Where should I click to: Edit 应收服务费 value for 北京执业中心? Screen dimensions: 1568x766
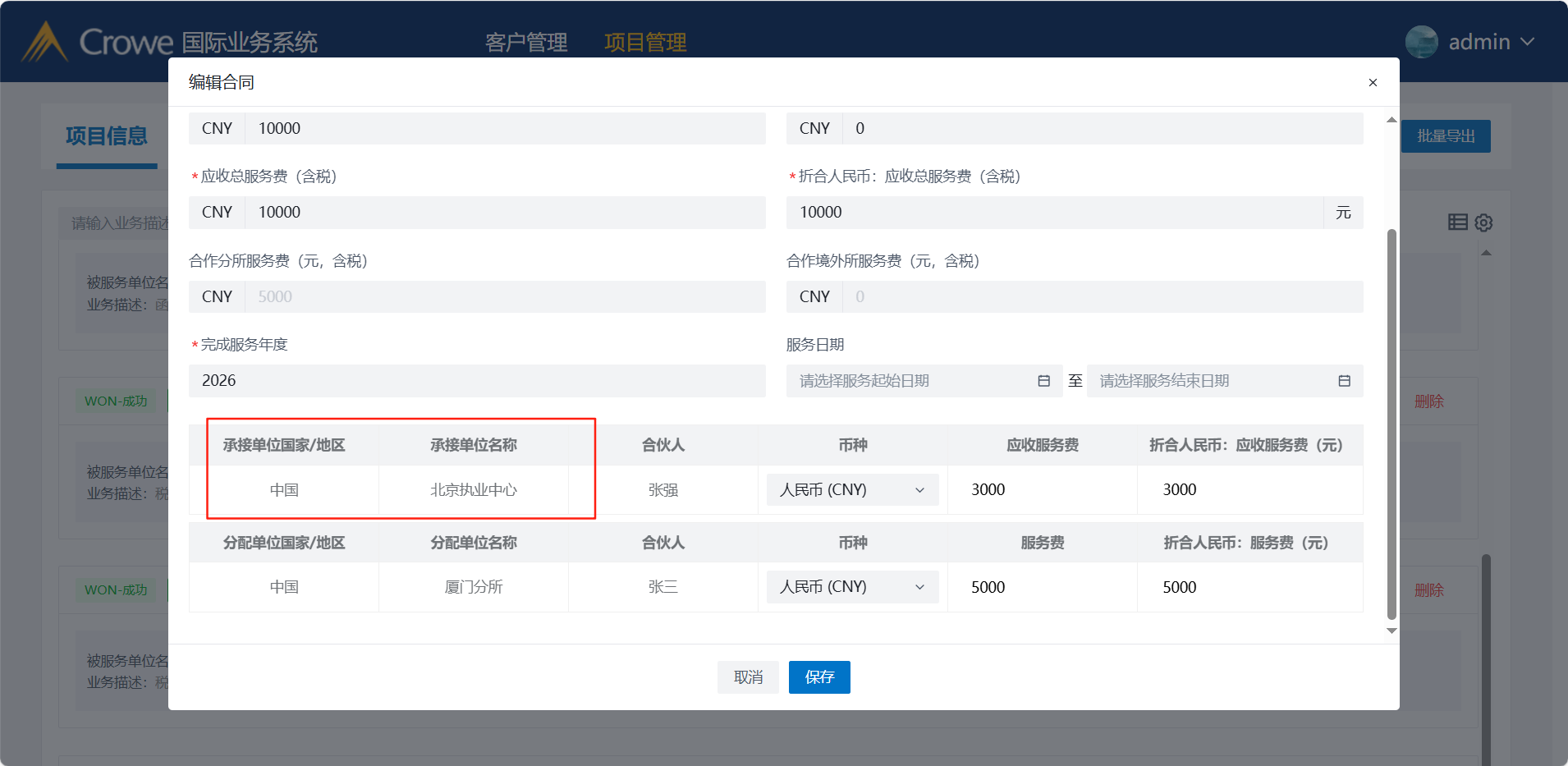point(1043,490)
